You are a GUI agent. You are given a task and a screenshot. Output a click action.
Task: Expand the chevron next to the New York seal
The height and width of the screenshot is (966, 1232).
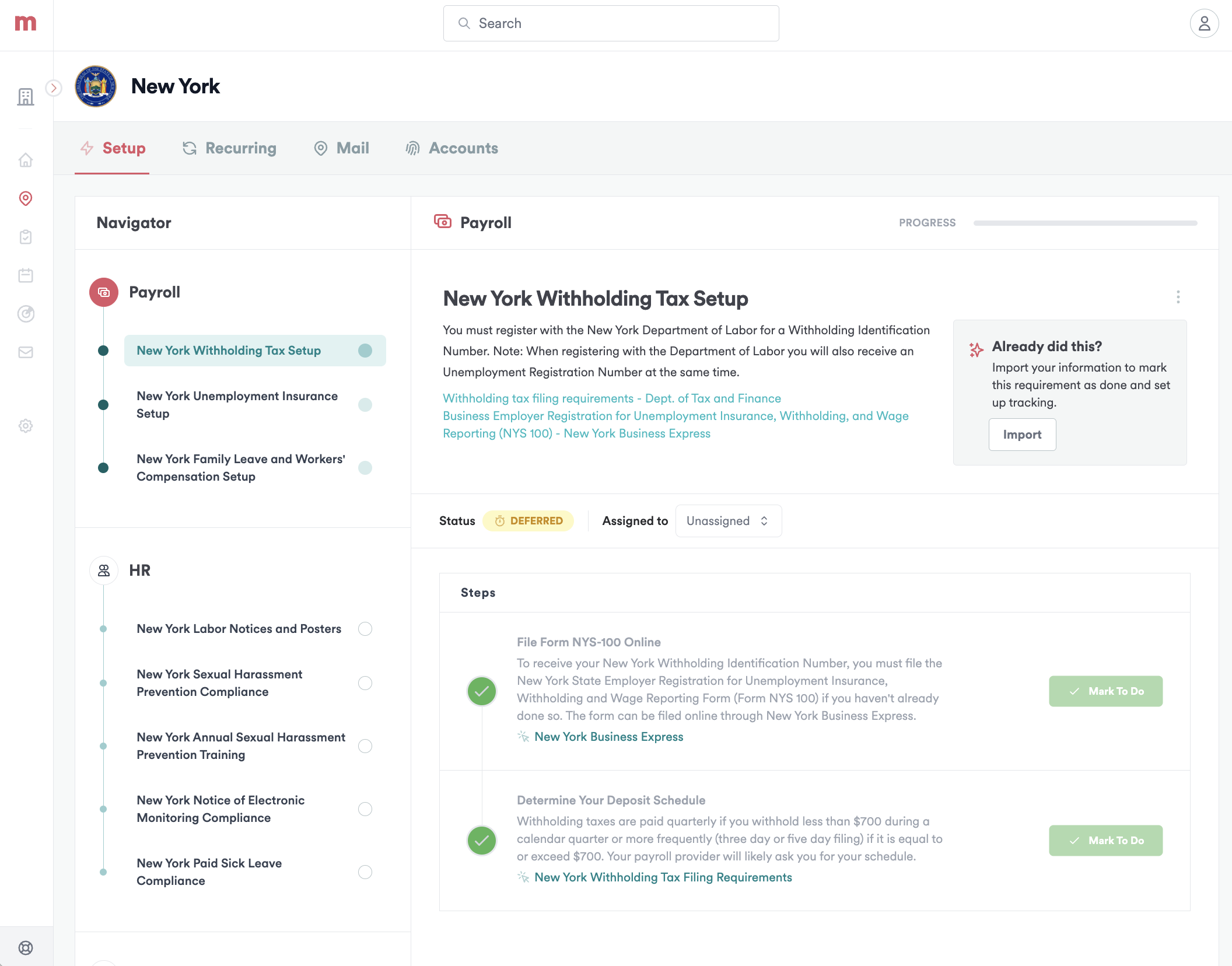click(x=54, y=87)
